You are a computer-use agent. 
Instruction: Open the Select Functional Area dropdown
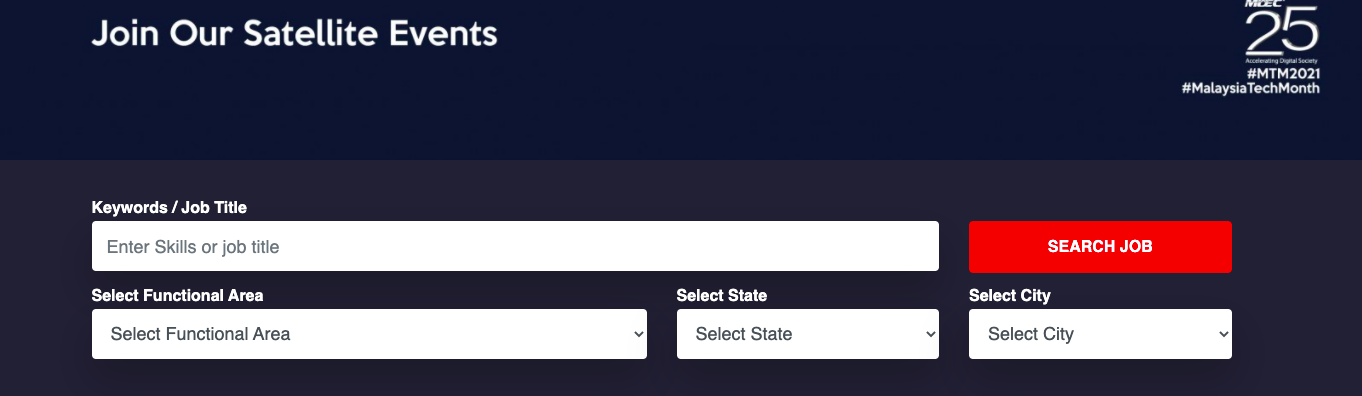point(369,334)
